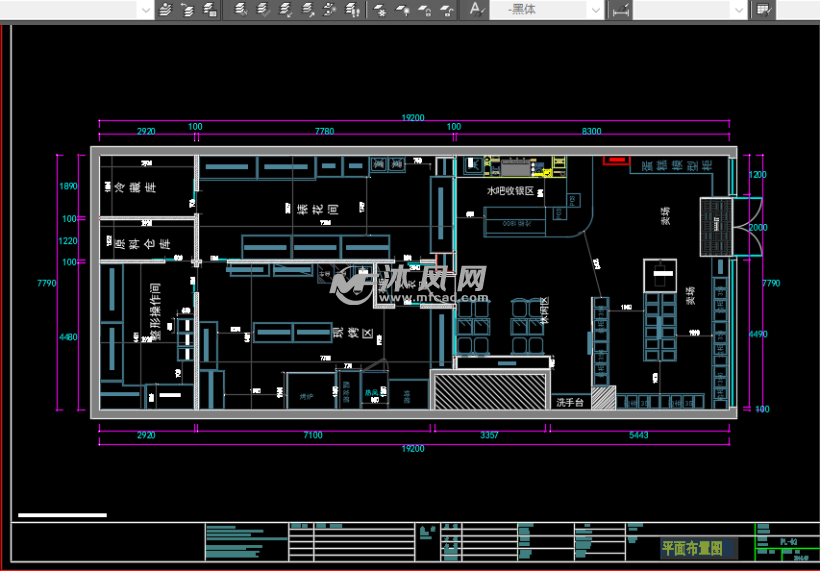
Task: Click the Layer Freeze snowflake icon
Action: tap(380, 10)
